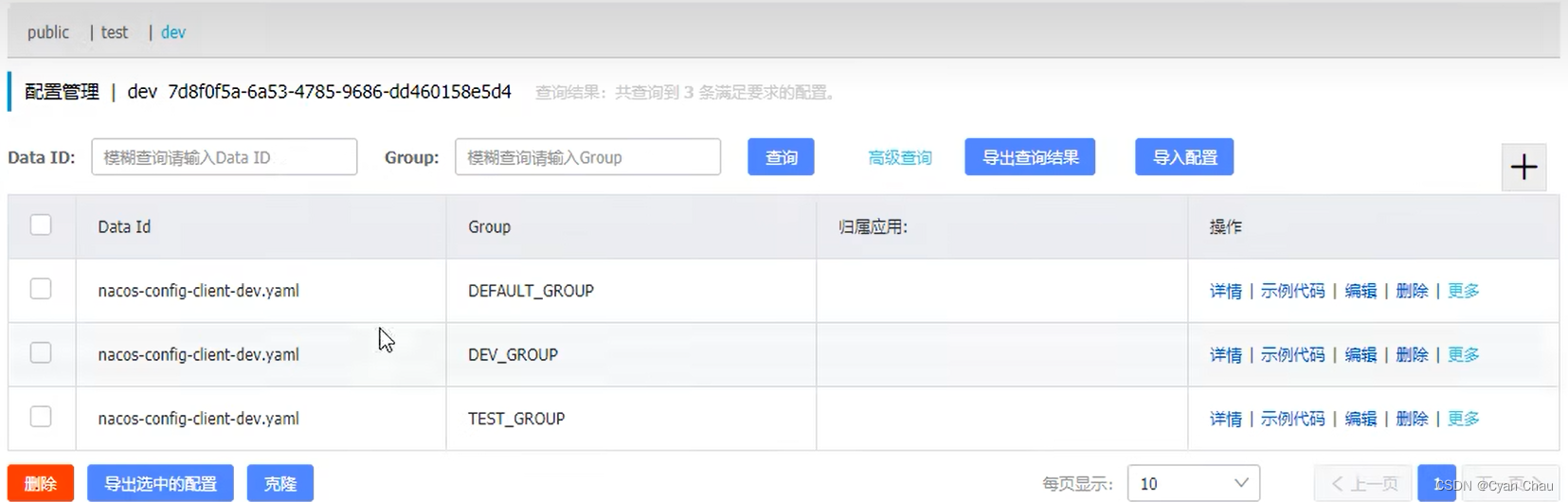Expand 更多 in the DEV_GROUP row
The height and width of the screenshot is (502, 1568).
pyautogui.click(x=1464, y=354)
